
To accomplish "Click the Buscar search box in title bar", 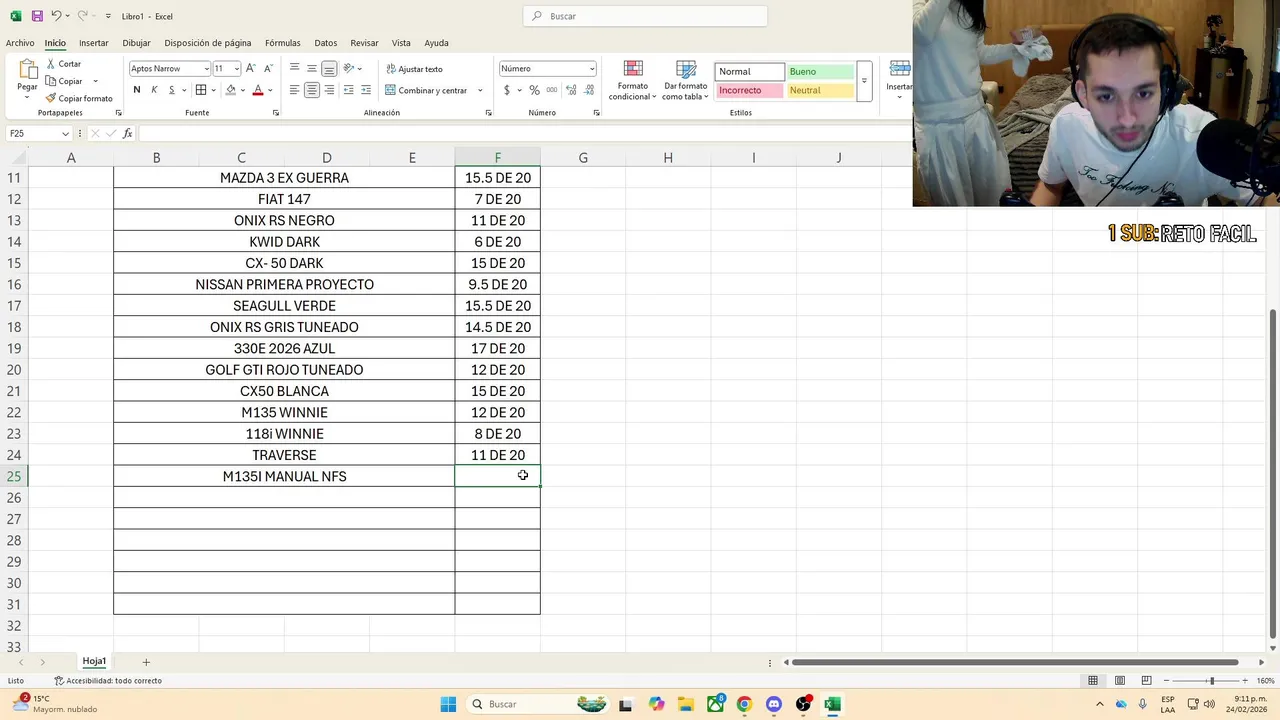I will (645, 16).
